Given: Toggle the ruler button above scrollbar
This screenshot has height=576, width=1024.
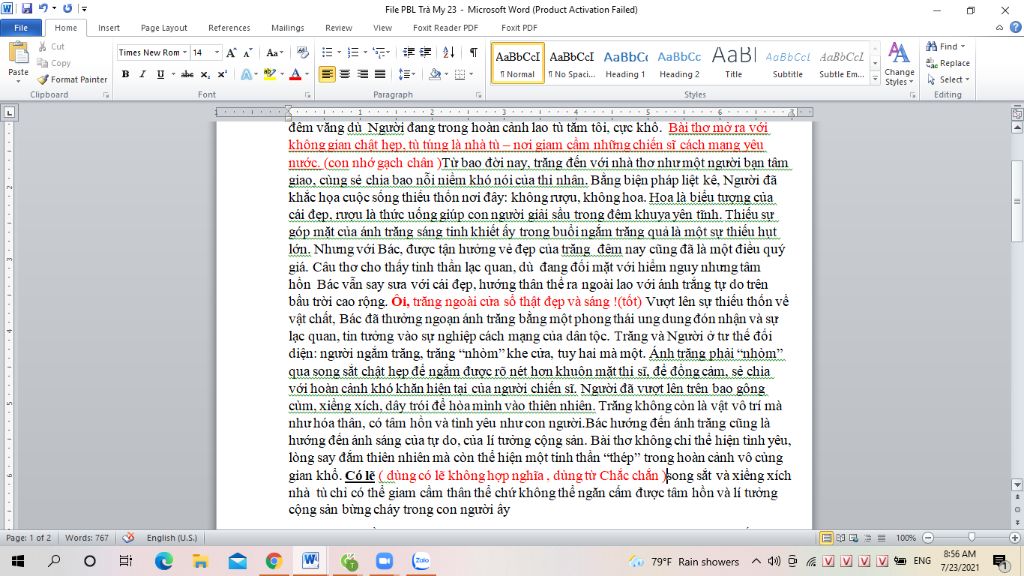Looking at the screenshot, I should pyautogui.click(x=1017, y=113).
